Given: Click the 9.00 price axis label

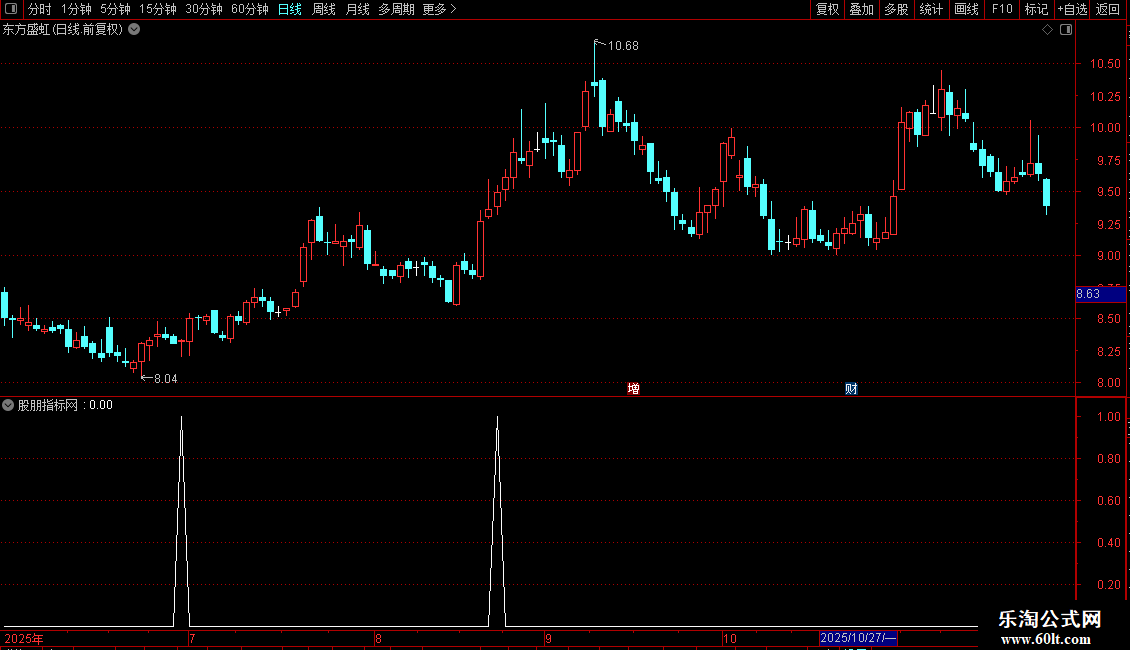Looking at the screenshot, I should [x=1108, y=256].
